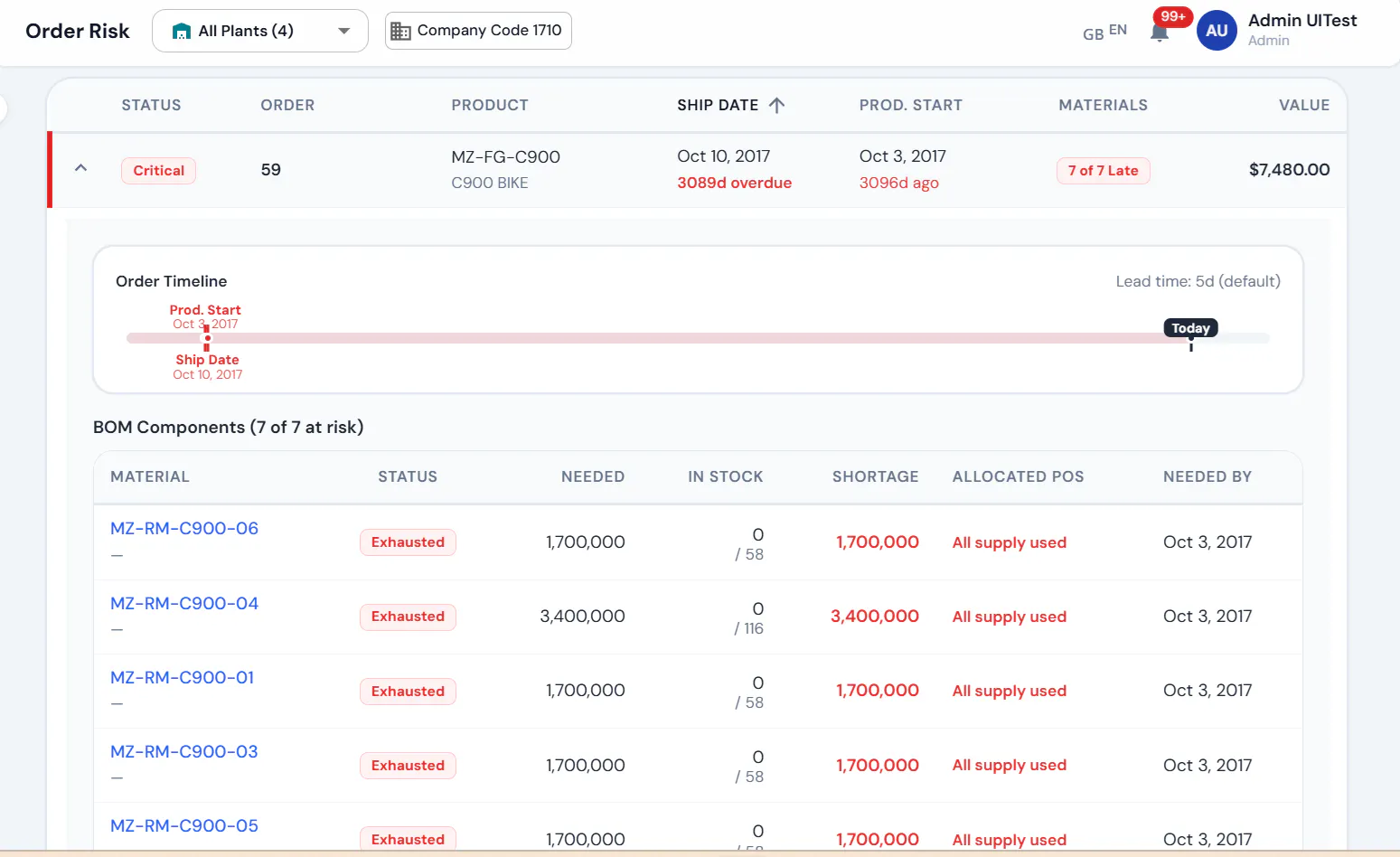
Task: Sort by Value column header
Action: 1304,105
